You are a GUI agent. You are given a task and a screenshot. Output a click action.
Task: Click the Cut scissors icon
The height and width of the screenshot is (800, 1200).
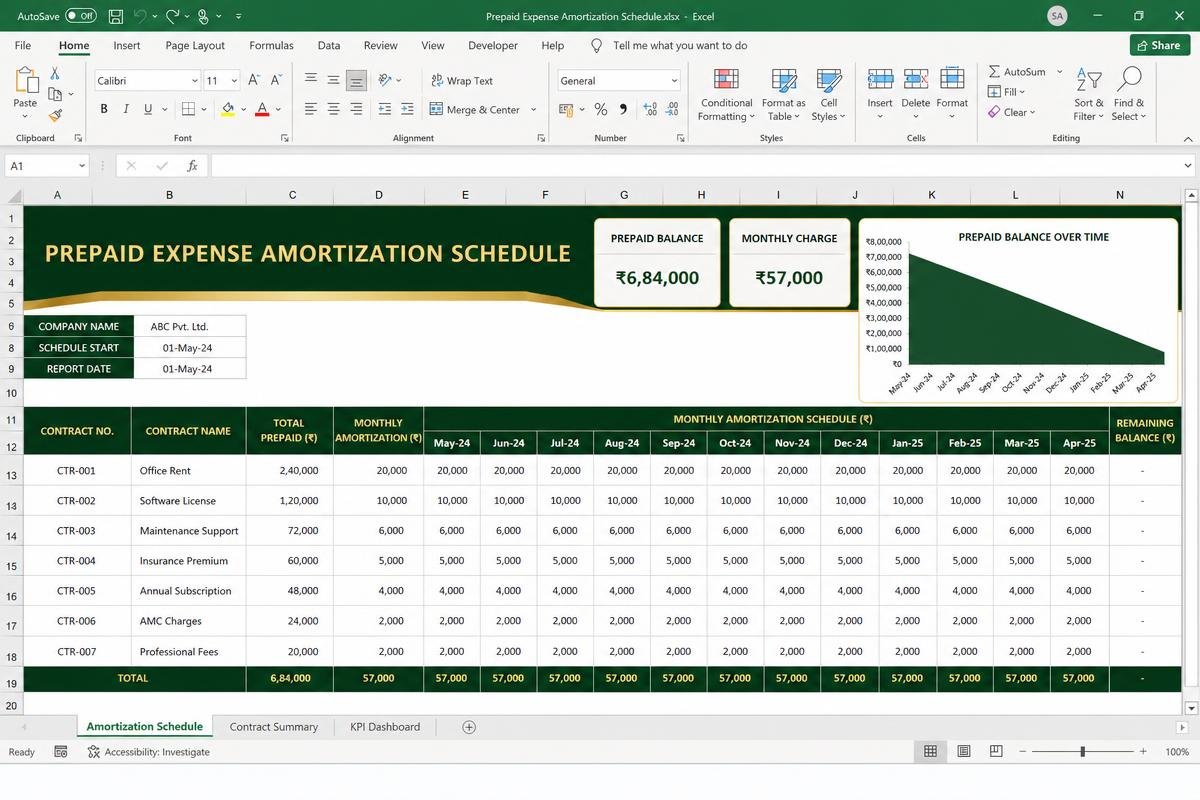click(55, 74)
